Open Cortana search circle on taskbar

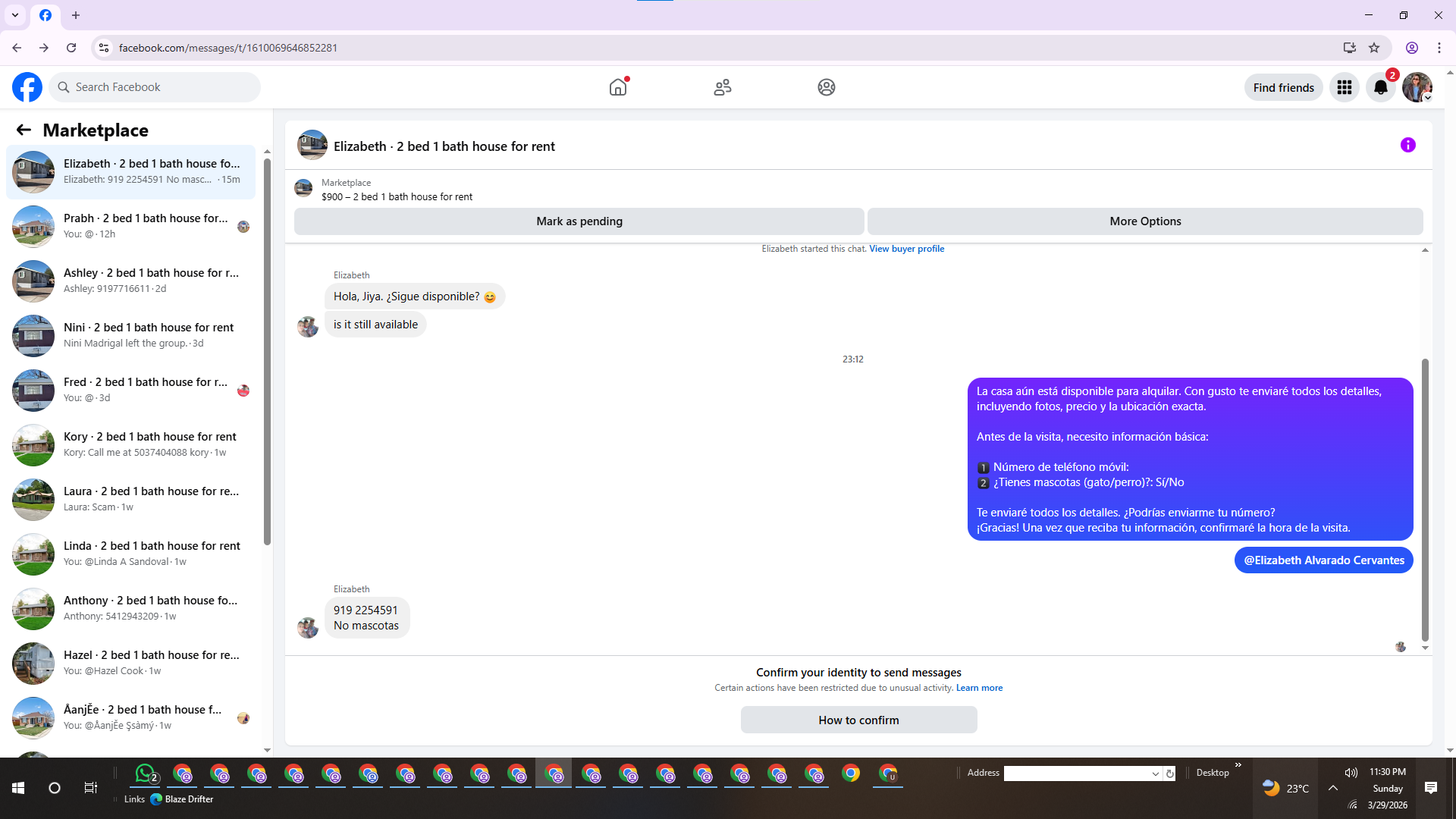point(55,788)
